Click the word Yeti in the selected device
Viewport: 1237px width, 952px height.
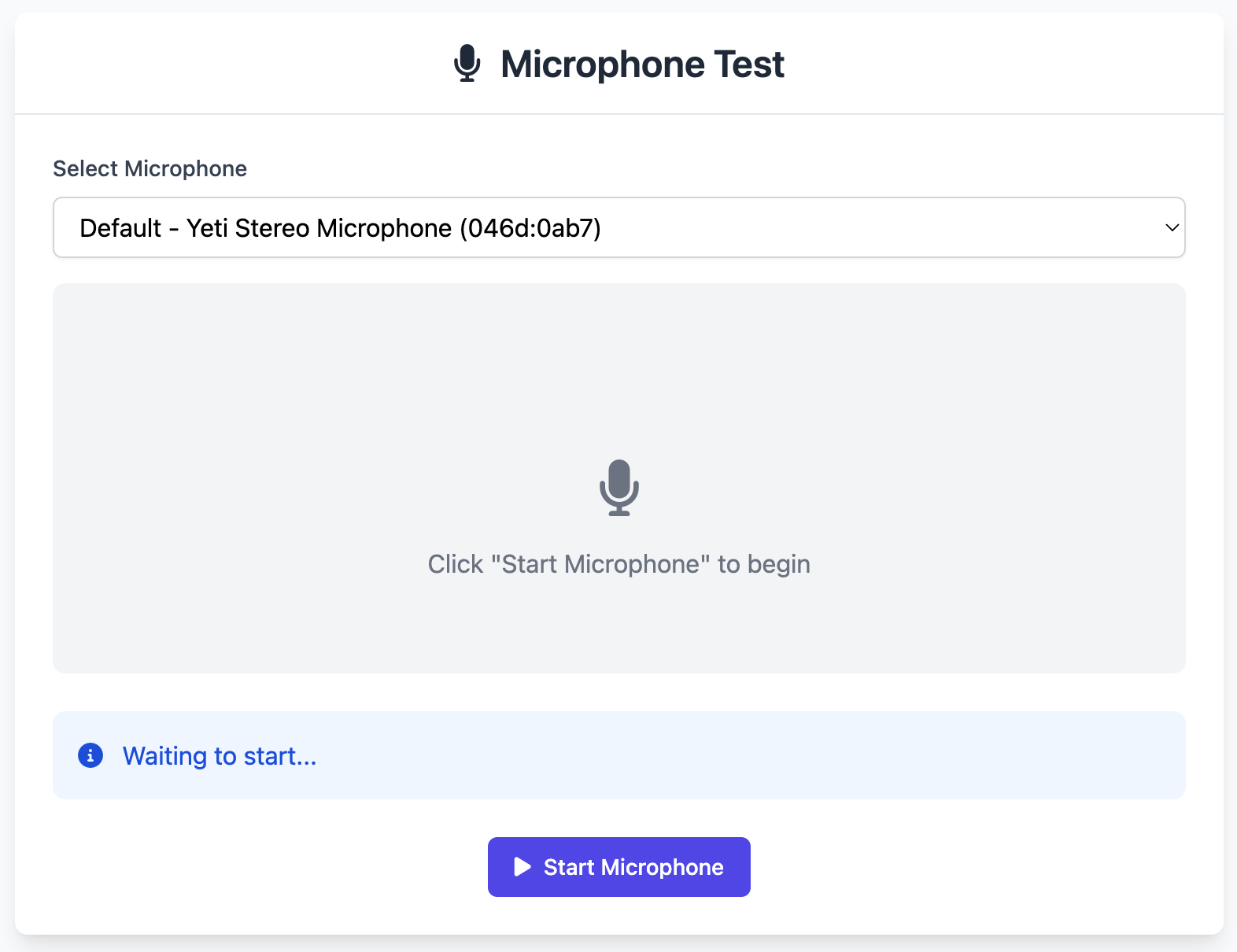[208, 228]
